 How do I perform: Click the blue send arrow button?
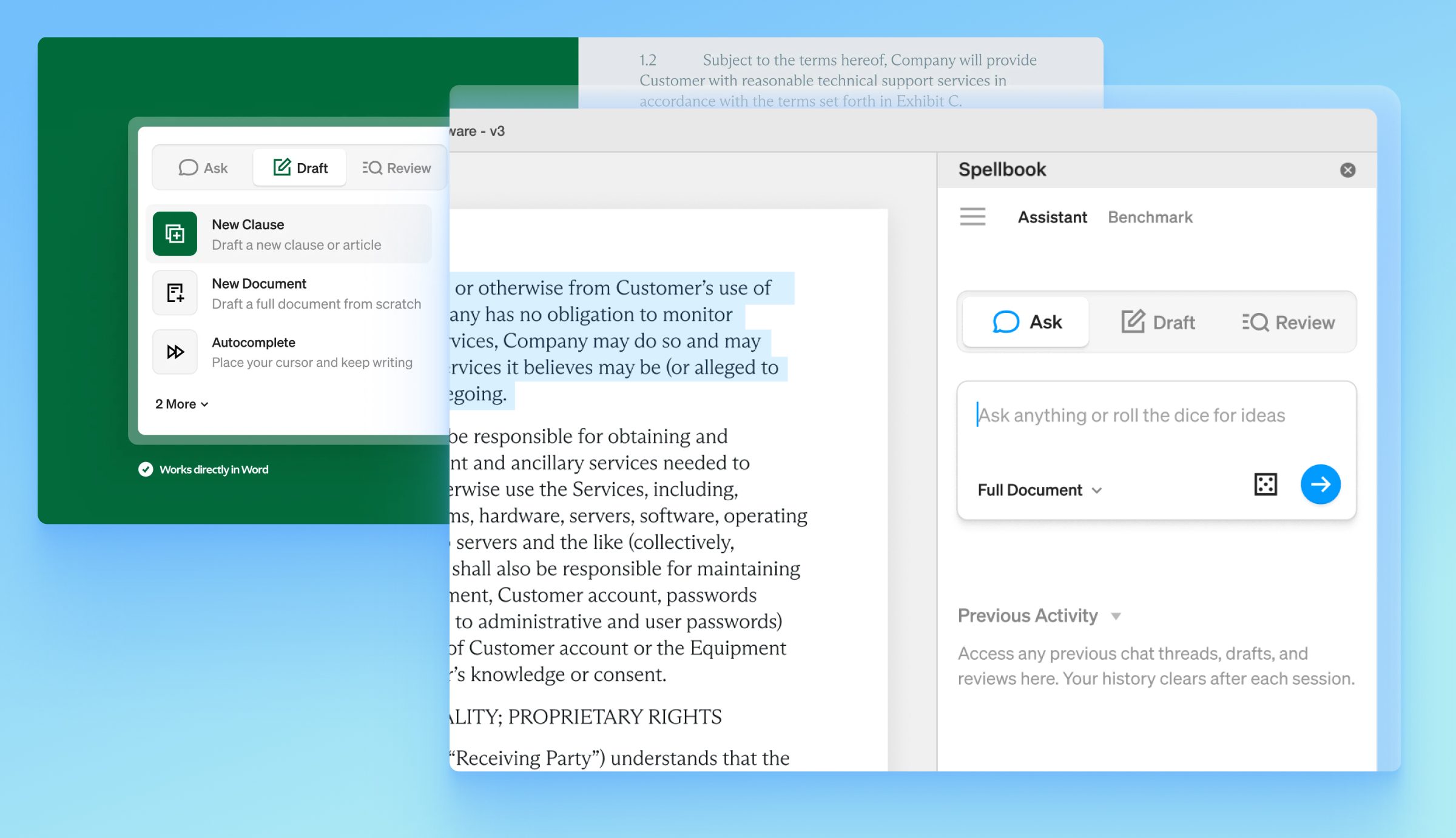1320,484
